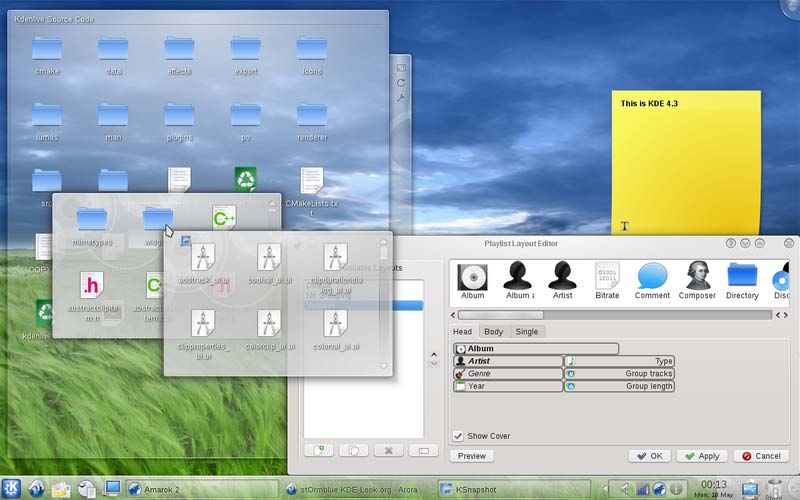Image resolution: width=800 pixels, height=500 pixels.
Task: Click the rename layout icon button
Action: [423, 451]
